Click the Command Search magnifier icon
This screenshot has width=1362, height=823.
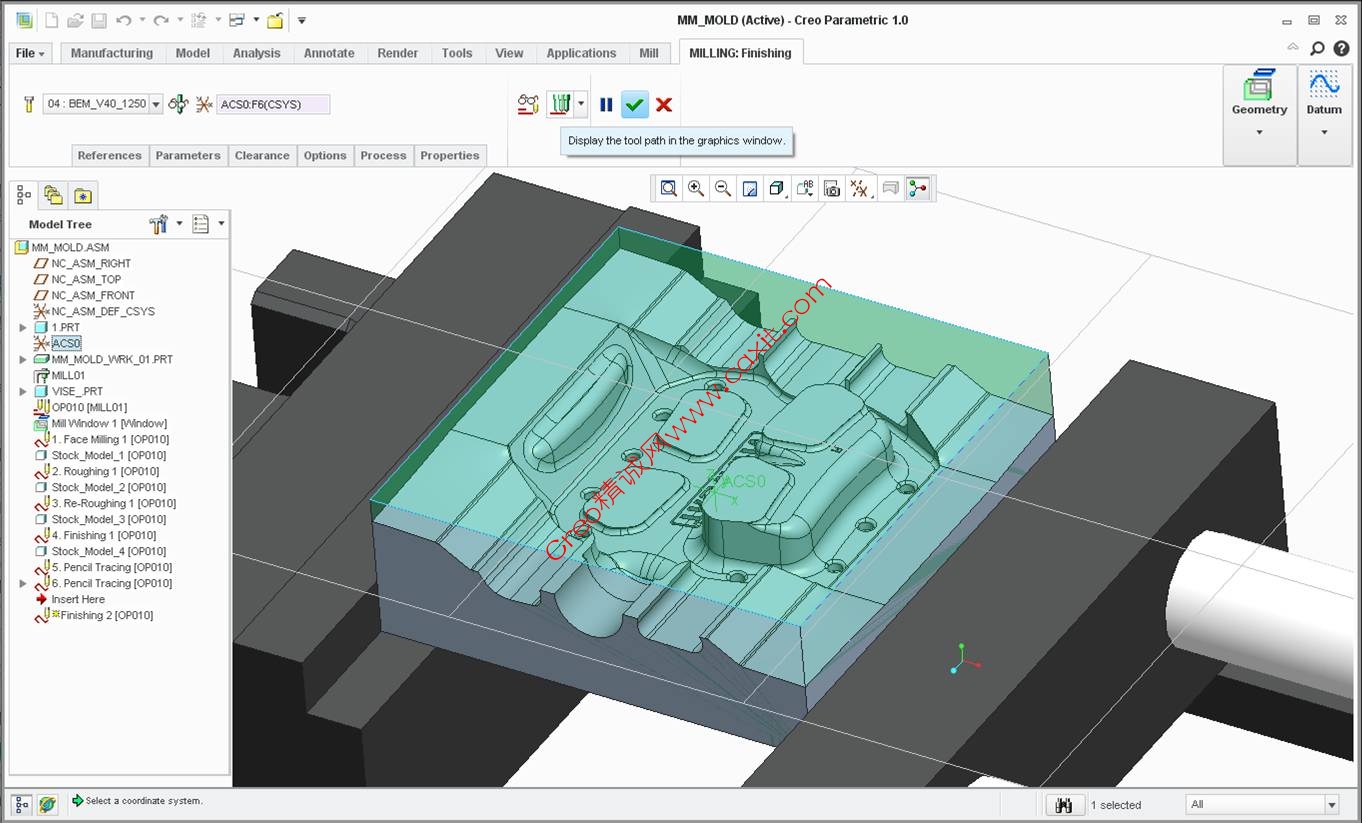pyautogui.click(x=1318, y=48)
